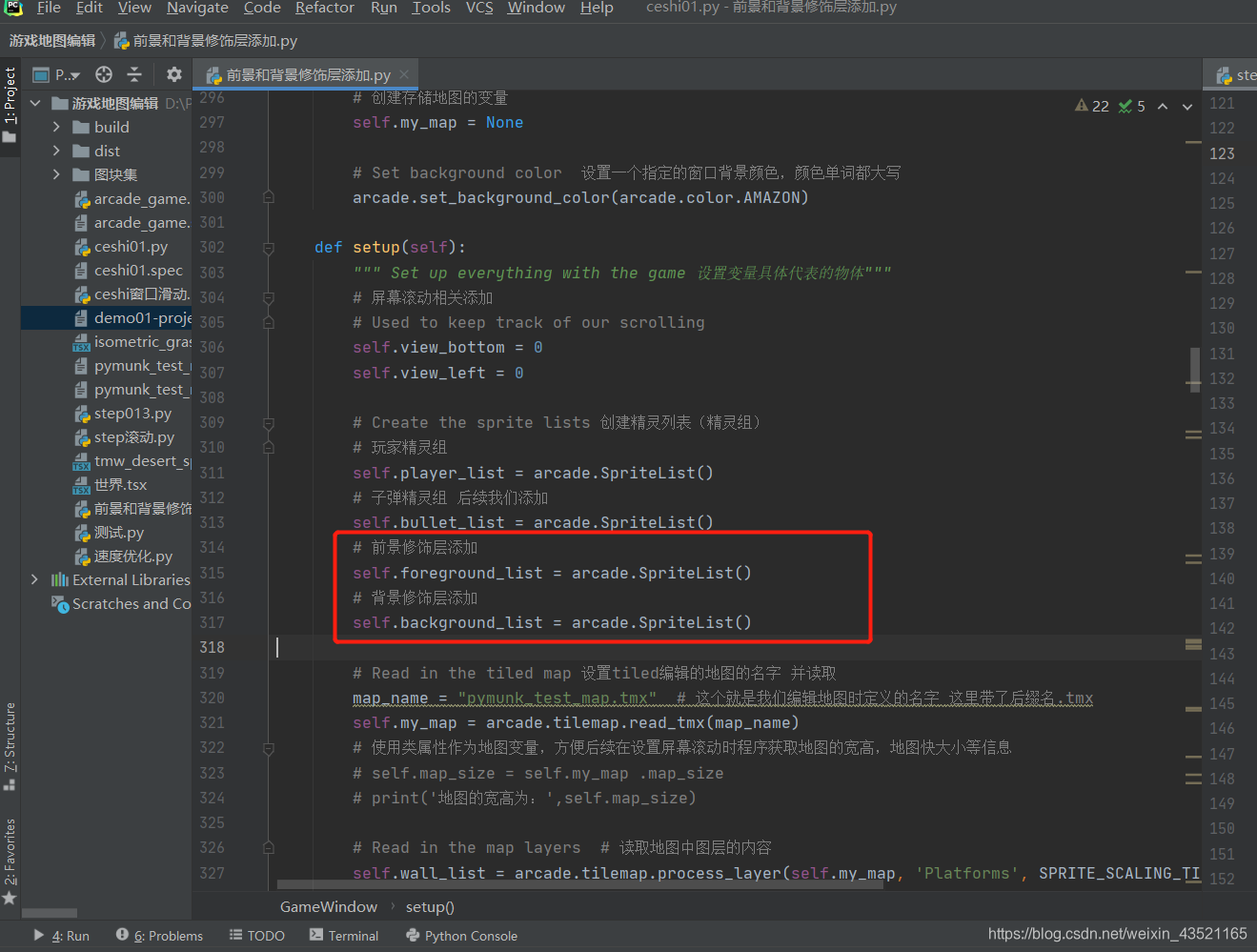Close the 前景和背景修饰层添加.py editor tab

point(404,74)
